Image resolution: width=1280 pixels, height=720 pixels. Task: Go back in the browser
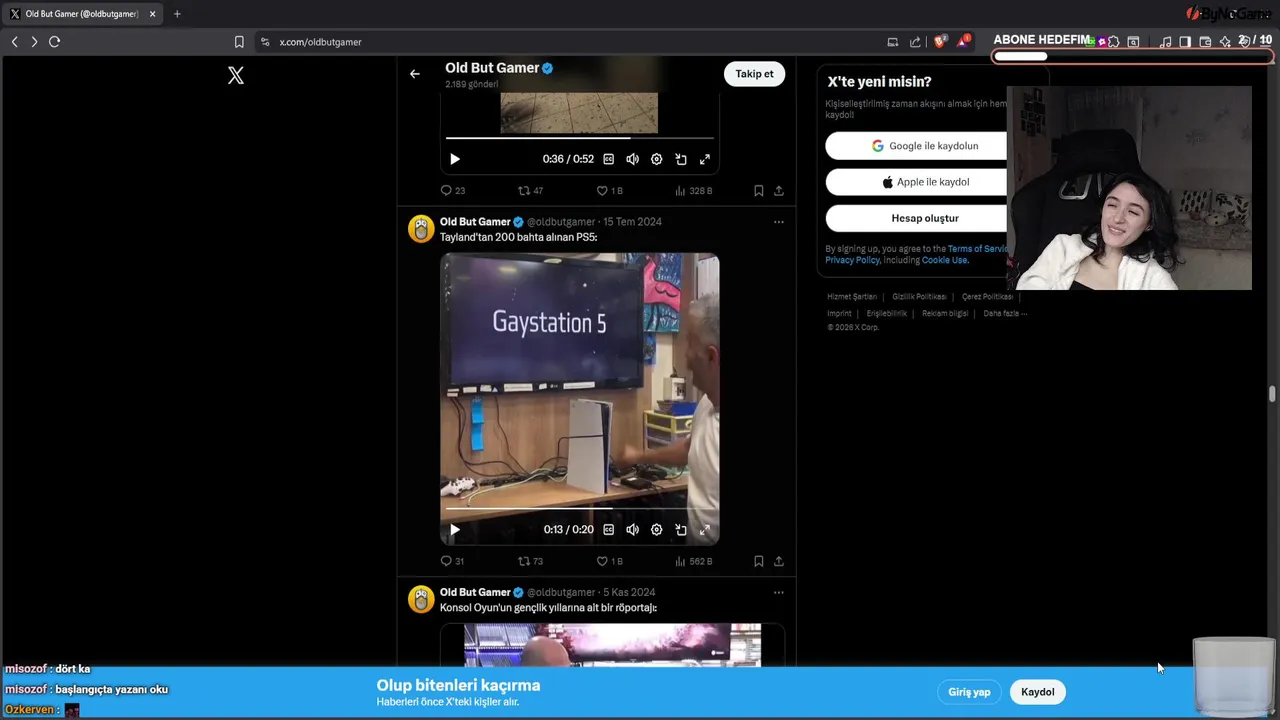pos(14,42)
